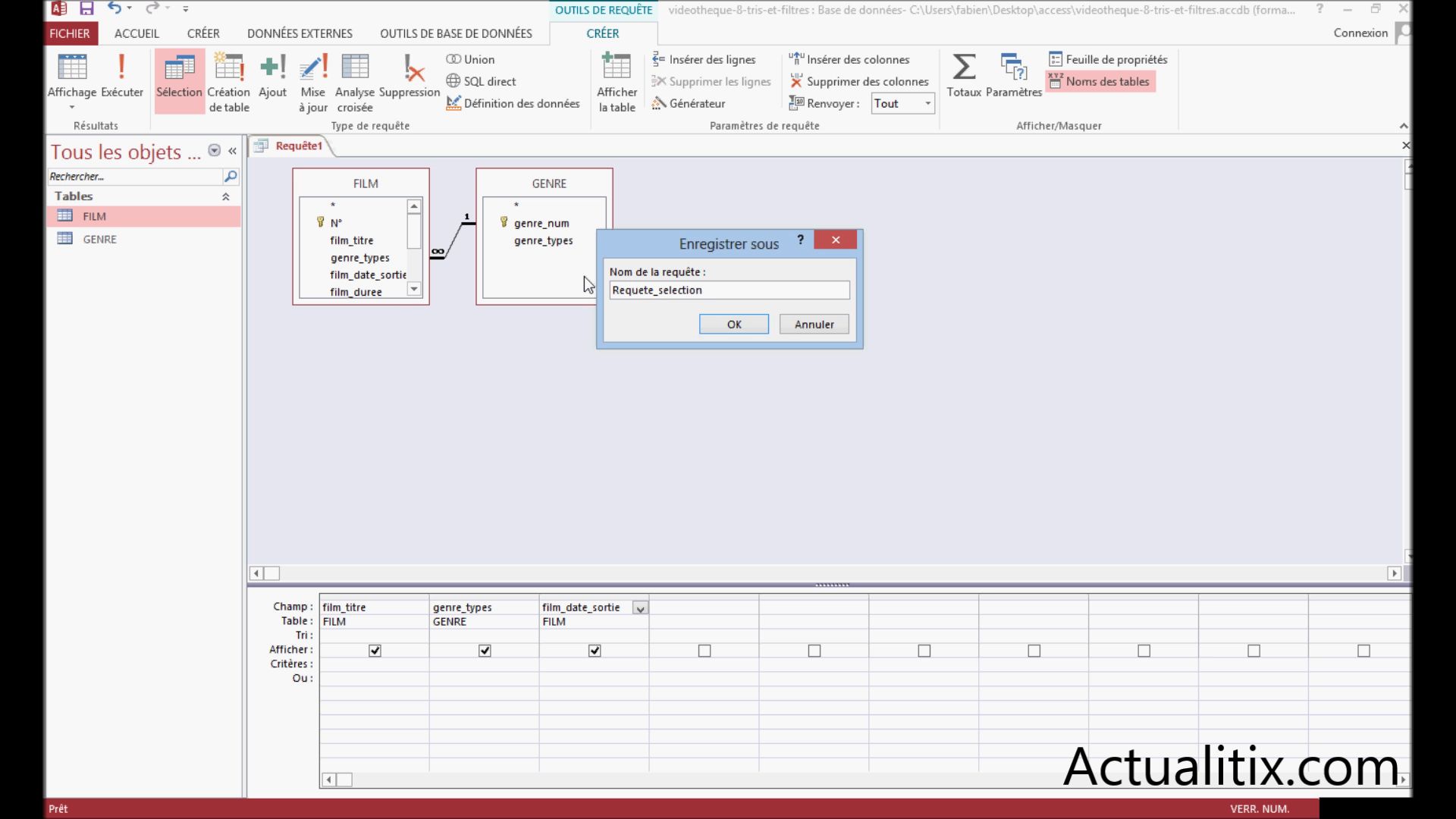Toggle Noms des tables

pyautogui.click(x=1100, y=81)
